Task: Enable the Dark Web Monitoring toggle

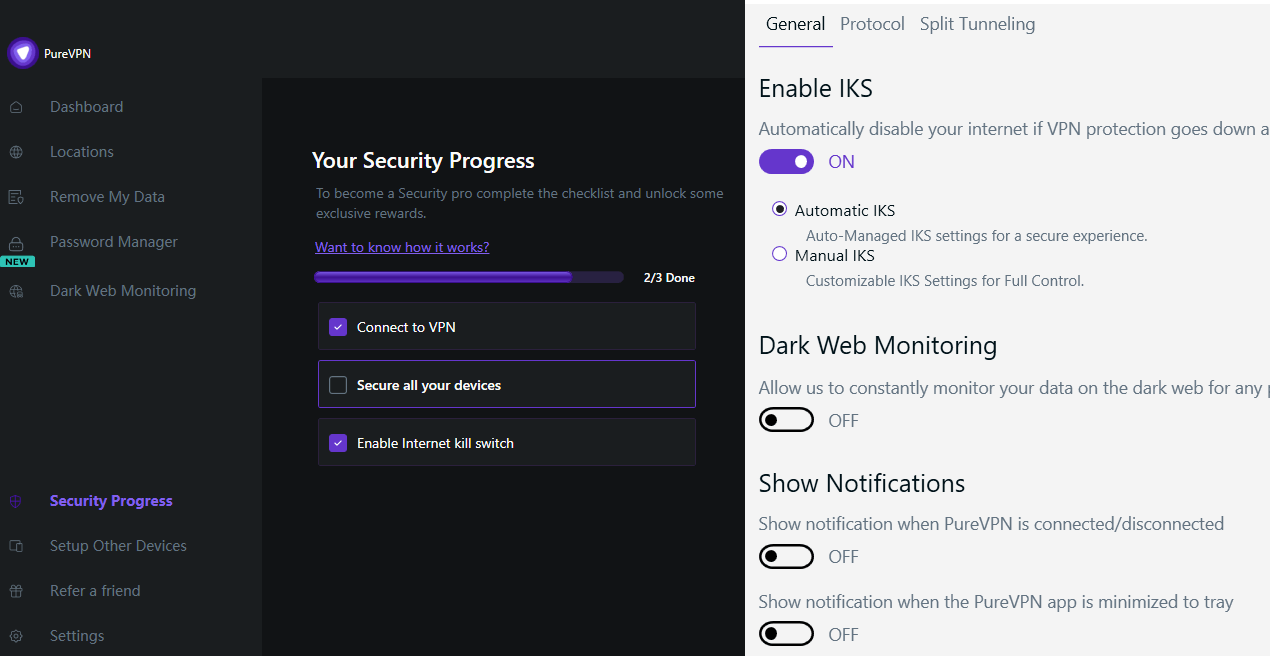Action: tap(786, 420)
